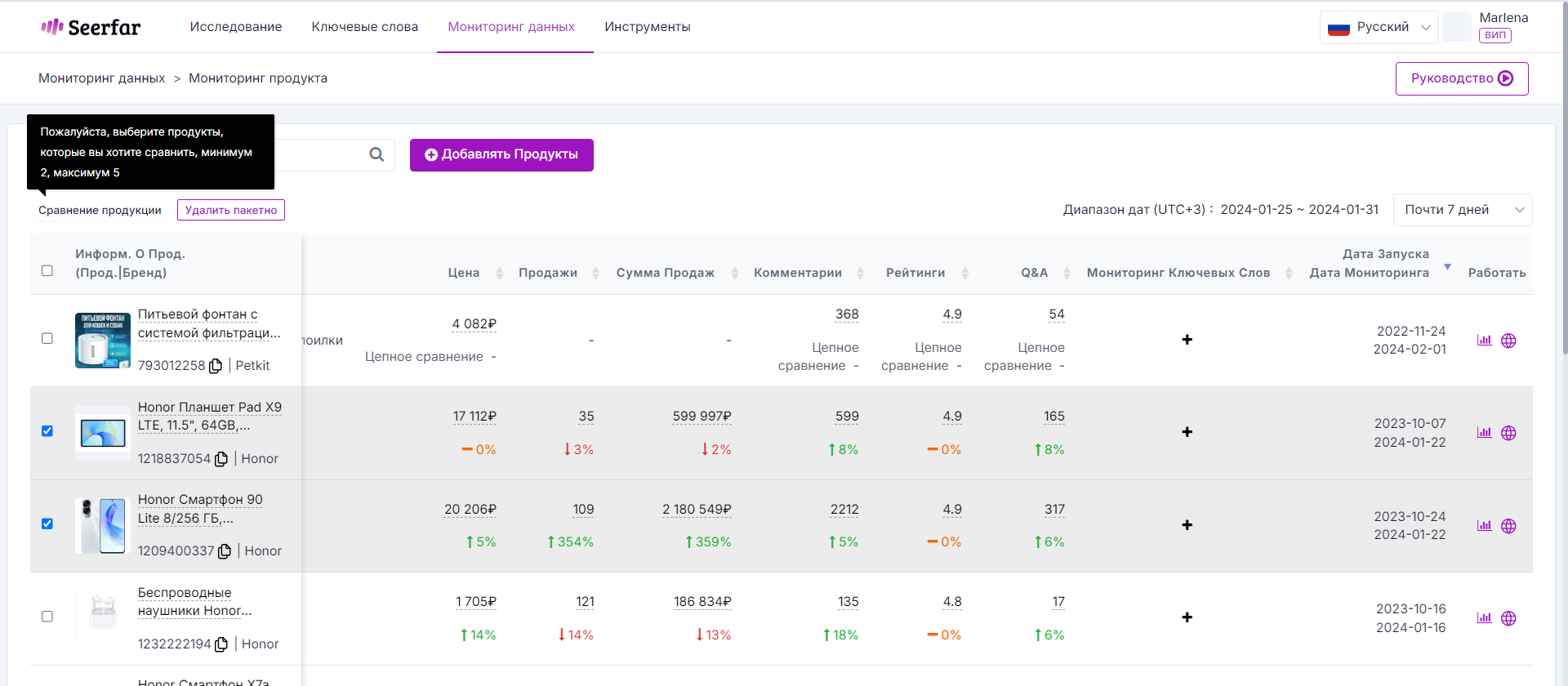This screenshot has height=686, width=1568.
Task: Open Honor Планшет Pad X9 product link
Action: click(210, 416)
